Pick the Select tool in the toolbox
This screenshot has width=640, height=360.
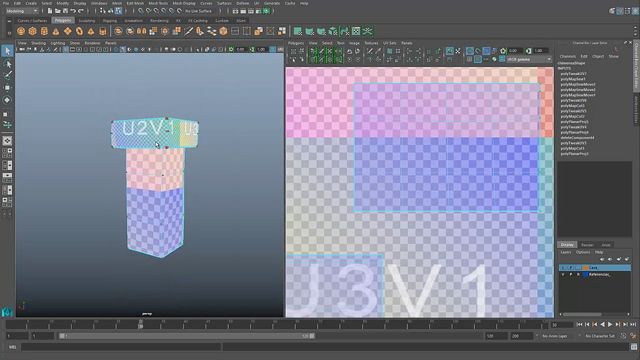pos(7,51)
